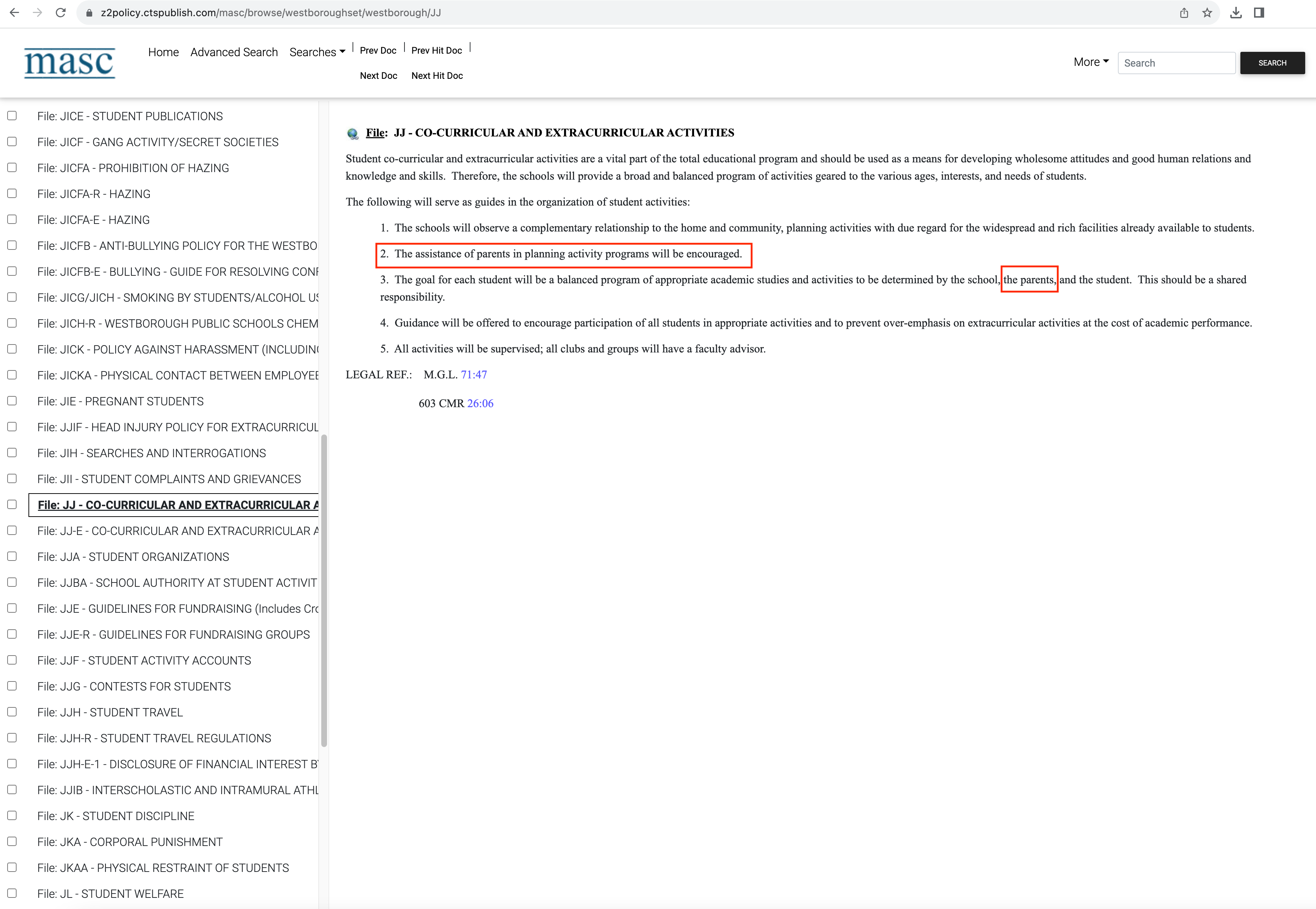Open File: JJBA - SCHOOL AUTHORITY AT STUDENT ACTIVITIES
Viewport: 1316px width, 909px height.
pos(177,582)
